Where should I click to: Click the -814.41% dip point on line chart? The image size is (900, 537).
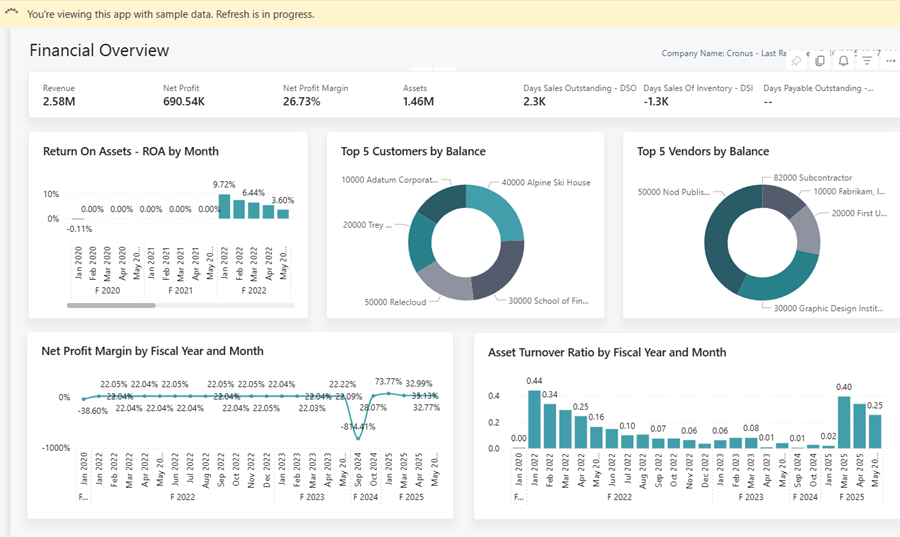[359, 438]
